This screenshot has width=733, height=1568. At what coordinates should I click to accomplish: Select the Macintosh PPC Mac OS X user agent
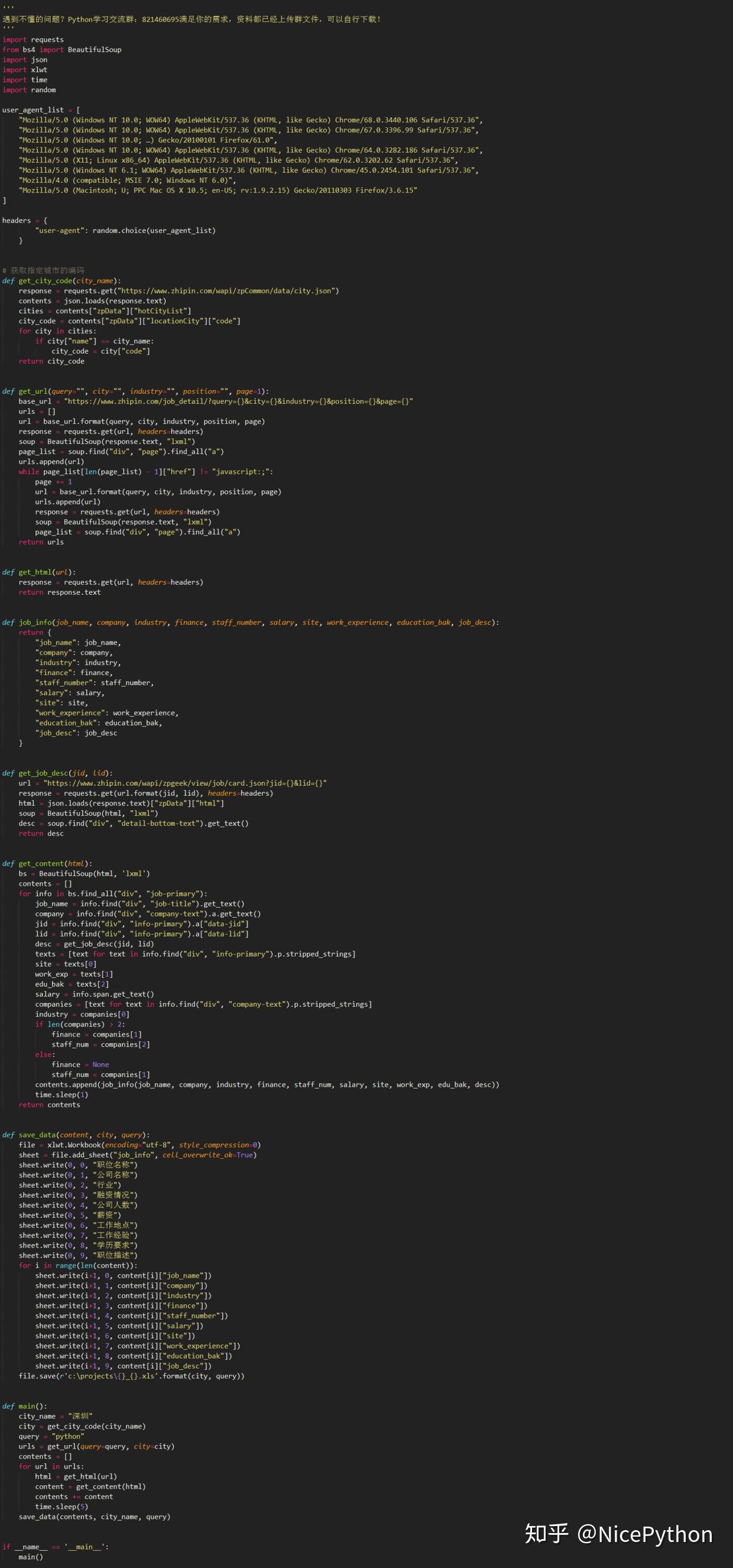pyautogui.click(x=218, y=190)
